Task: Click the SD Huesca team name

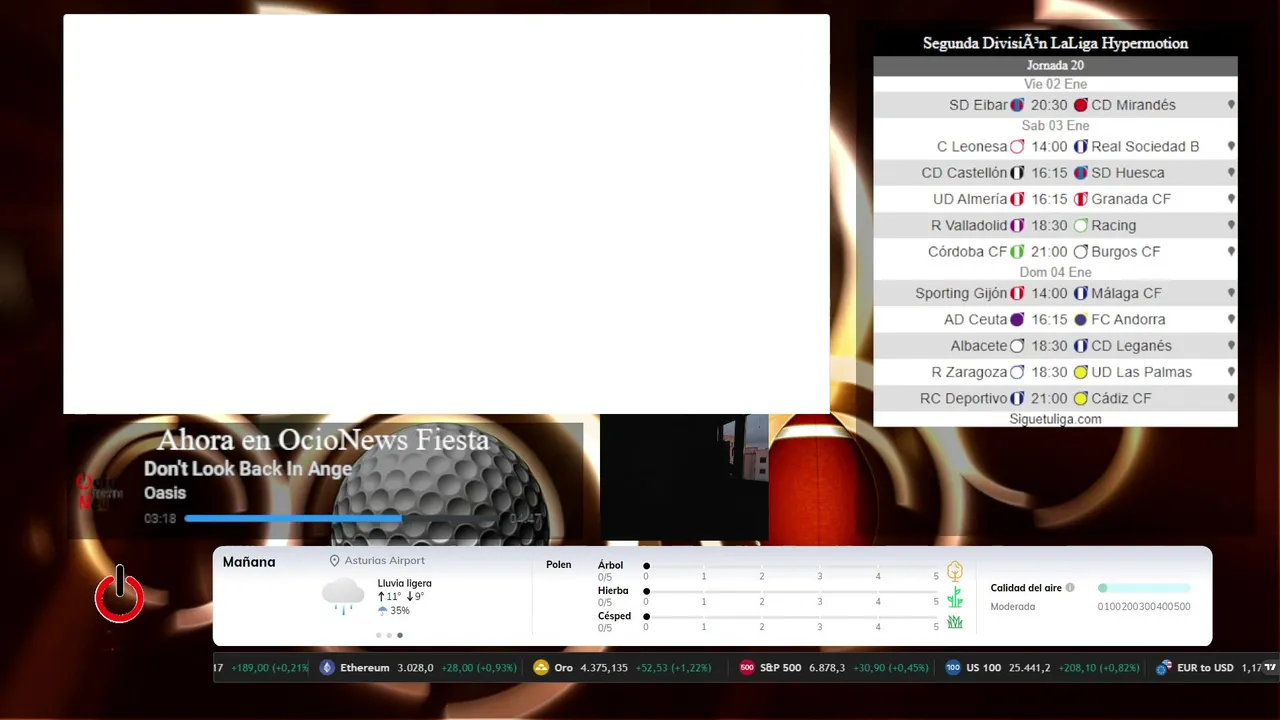Action: [x=1128, y=173]
